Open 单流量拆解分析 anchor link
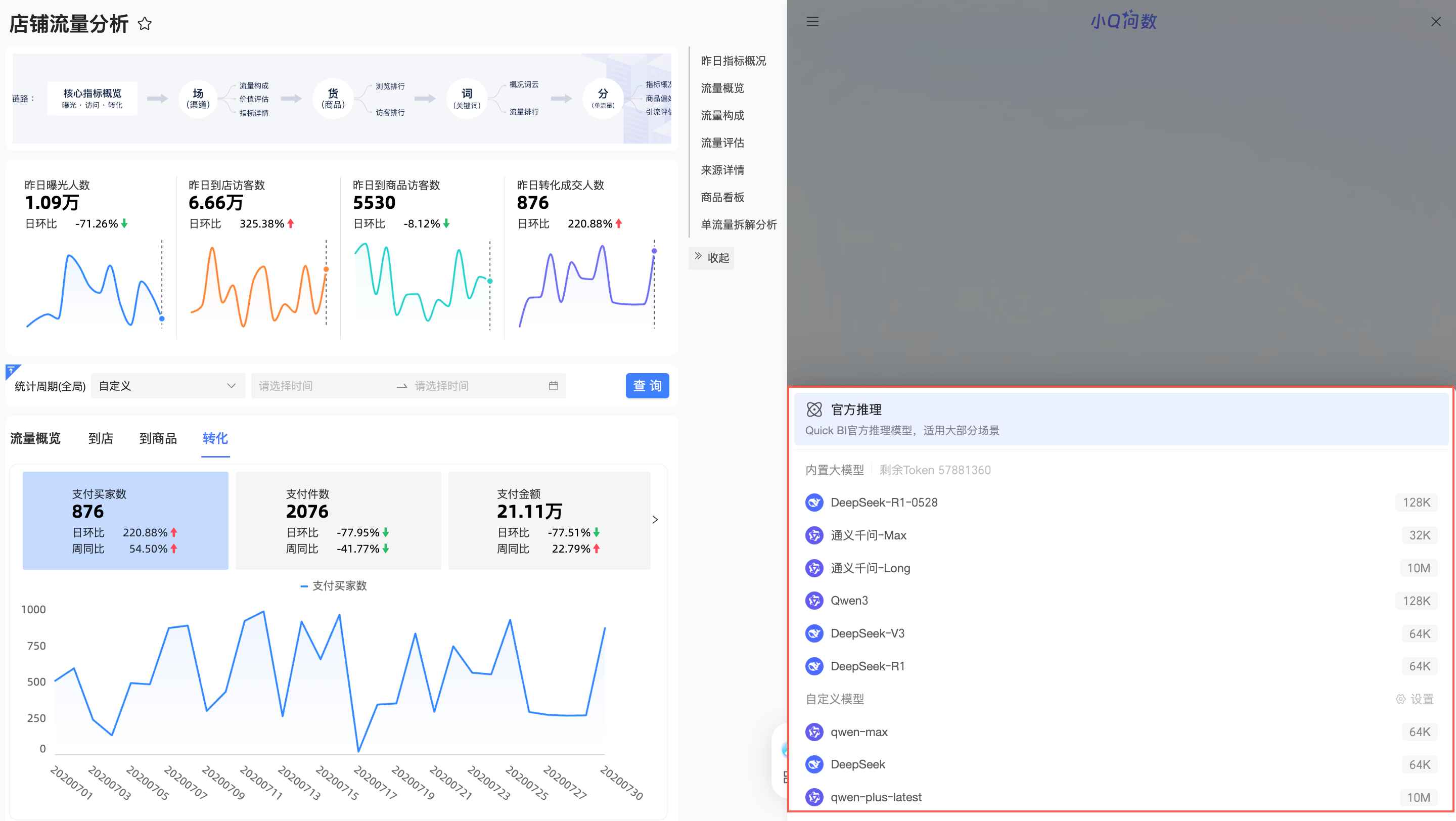 click(738, 225)
